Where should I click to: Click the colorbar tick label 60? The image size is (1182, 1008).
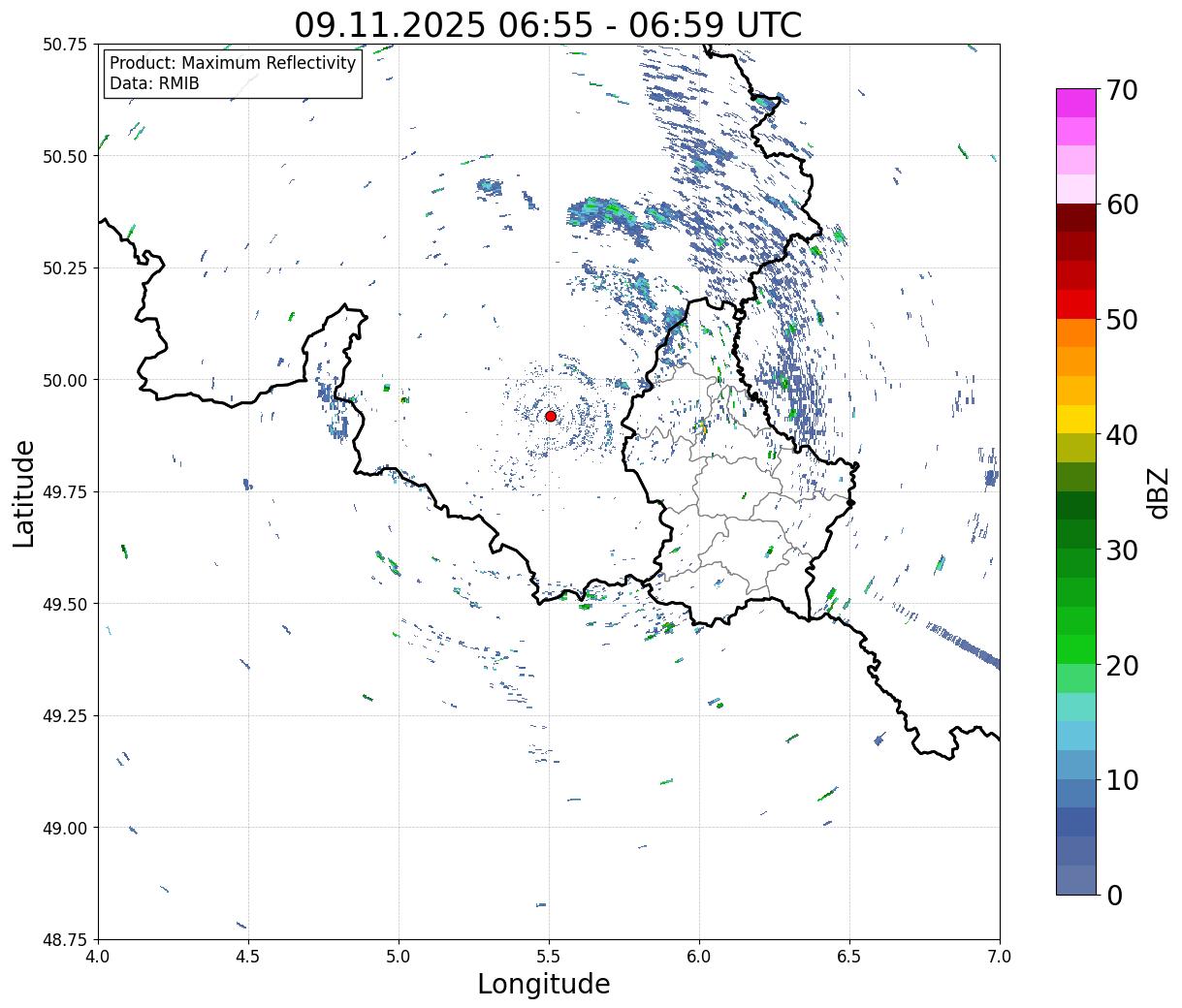(x=1122, y=205)
